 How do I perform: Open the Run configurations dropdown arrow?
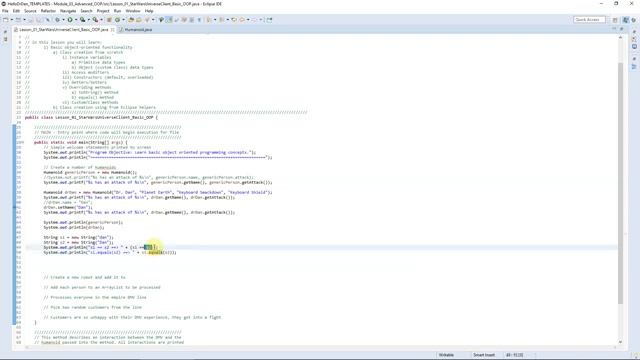tap(76, 20)
